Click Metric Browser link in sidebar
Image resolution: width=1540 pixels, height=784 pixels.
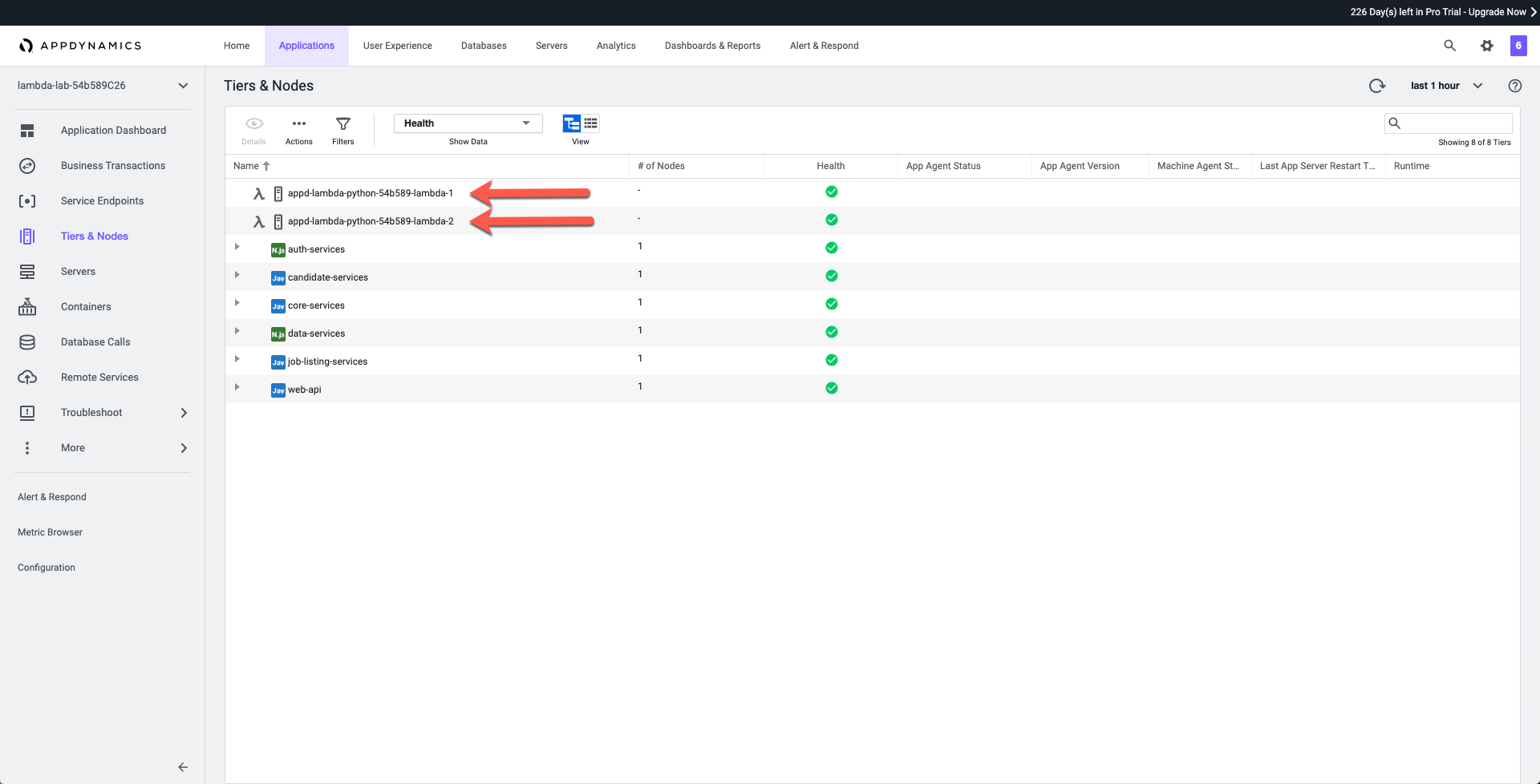pos(50,532)
